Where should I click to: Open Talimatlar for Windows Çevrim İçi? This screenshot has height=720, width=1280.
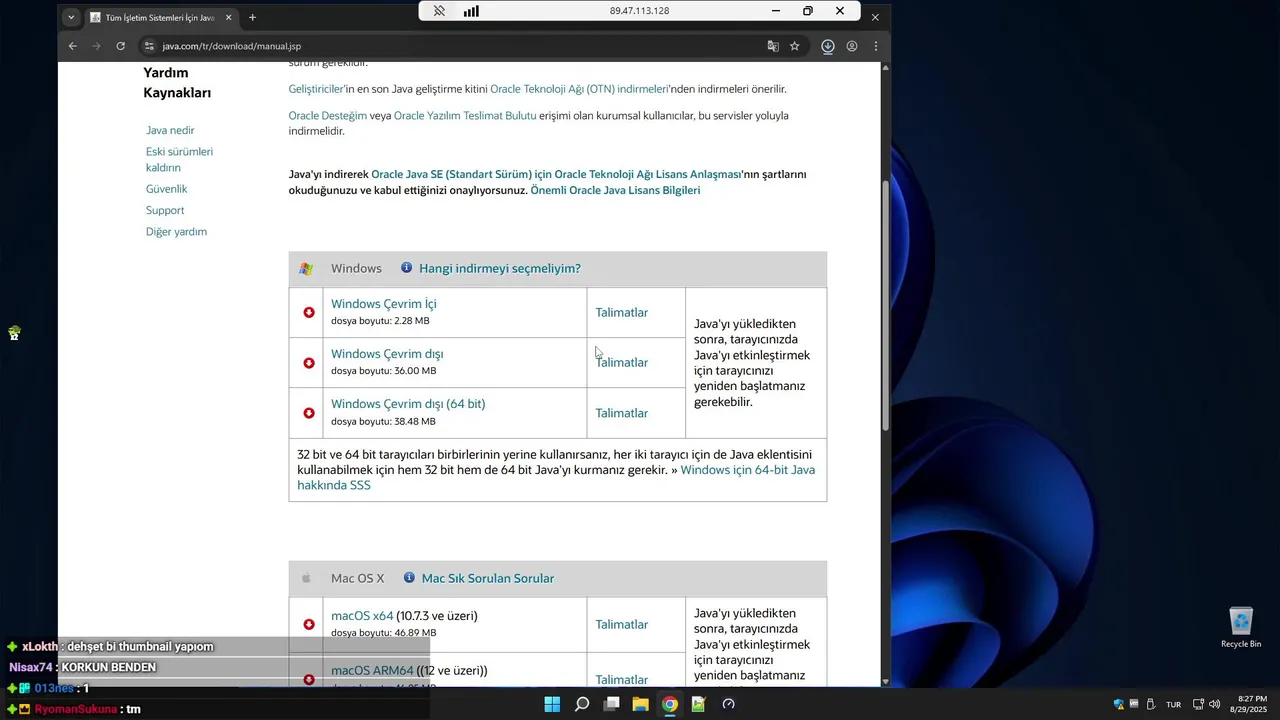pos(622,312)
